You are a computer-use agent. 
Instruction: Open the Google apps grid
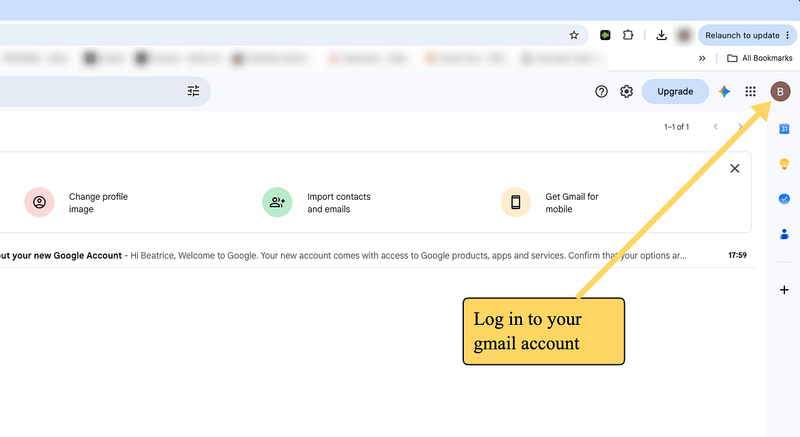click(750, 91)
